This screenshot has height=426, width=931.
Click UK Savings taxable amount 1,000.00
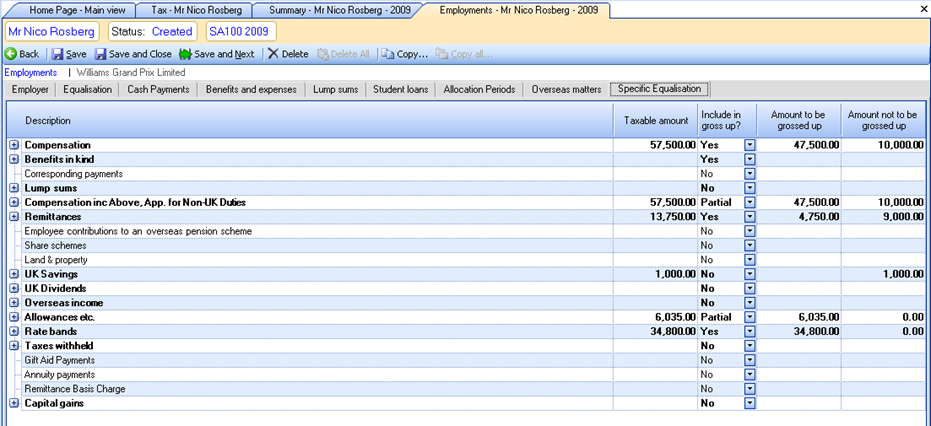pyautogui.click(x=676, y=274)
